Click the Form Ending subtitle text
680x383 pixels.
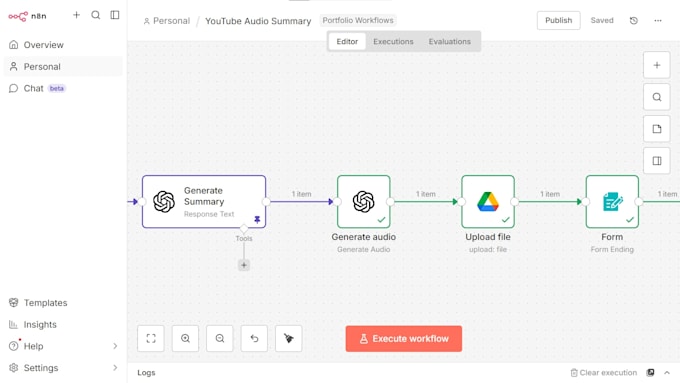click(x=612, y=249)
